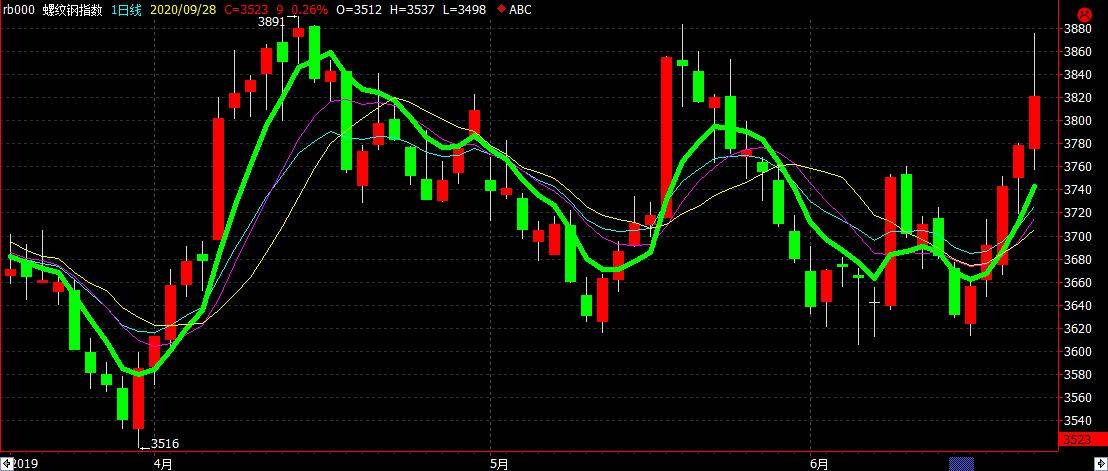The height and width of the screenshot is (471, 1108).
Task: Click the 6月 month marker
Action: coord(819,464)
